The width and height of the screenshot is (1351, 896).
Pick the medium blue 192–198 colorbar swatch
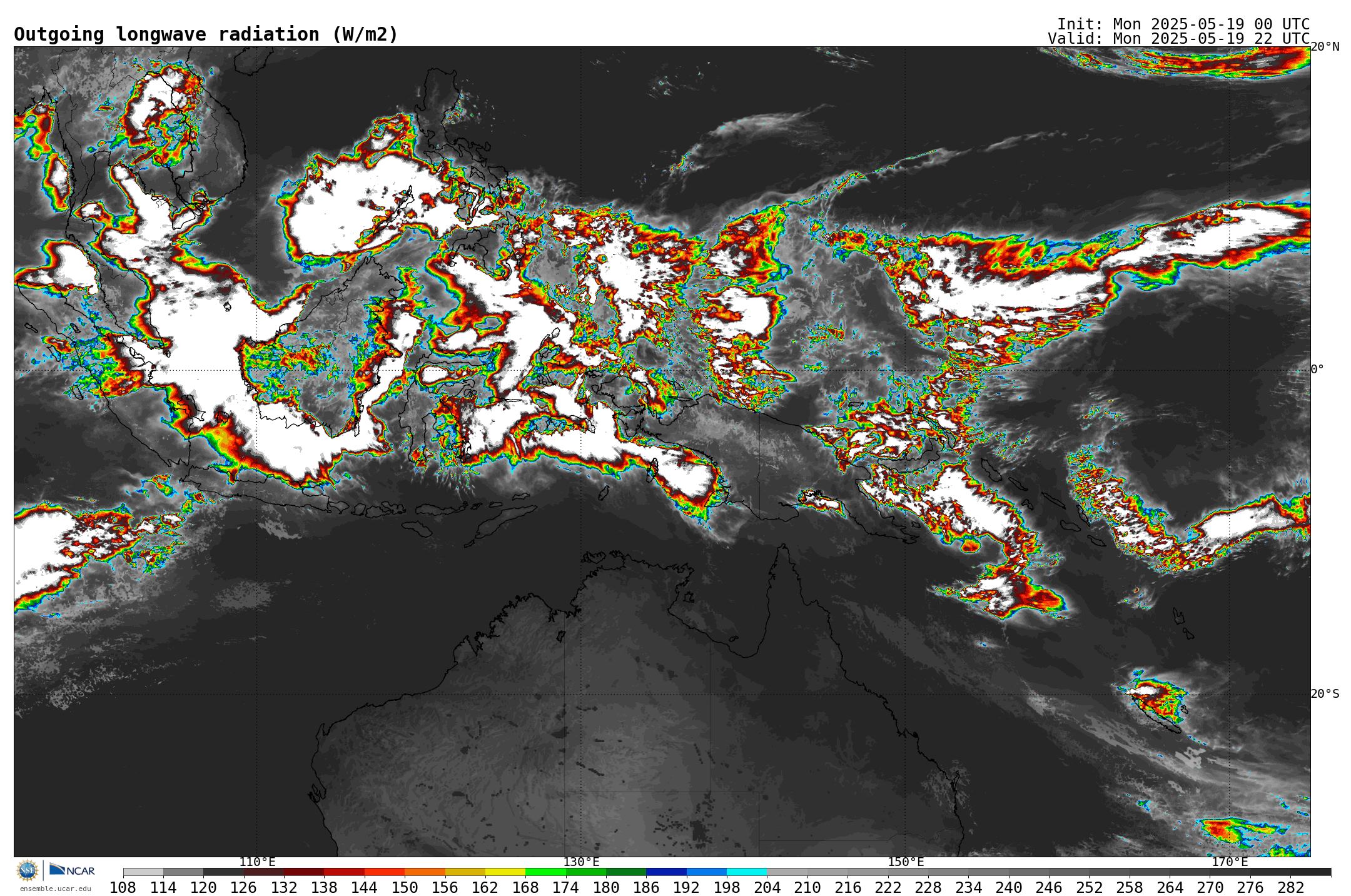click(x=707, y=872)
